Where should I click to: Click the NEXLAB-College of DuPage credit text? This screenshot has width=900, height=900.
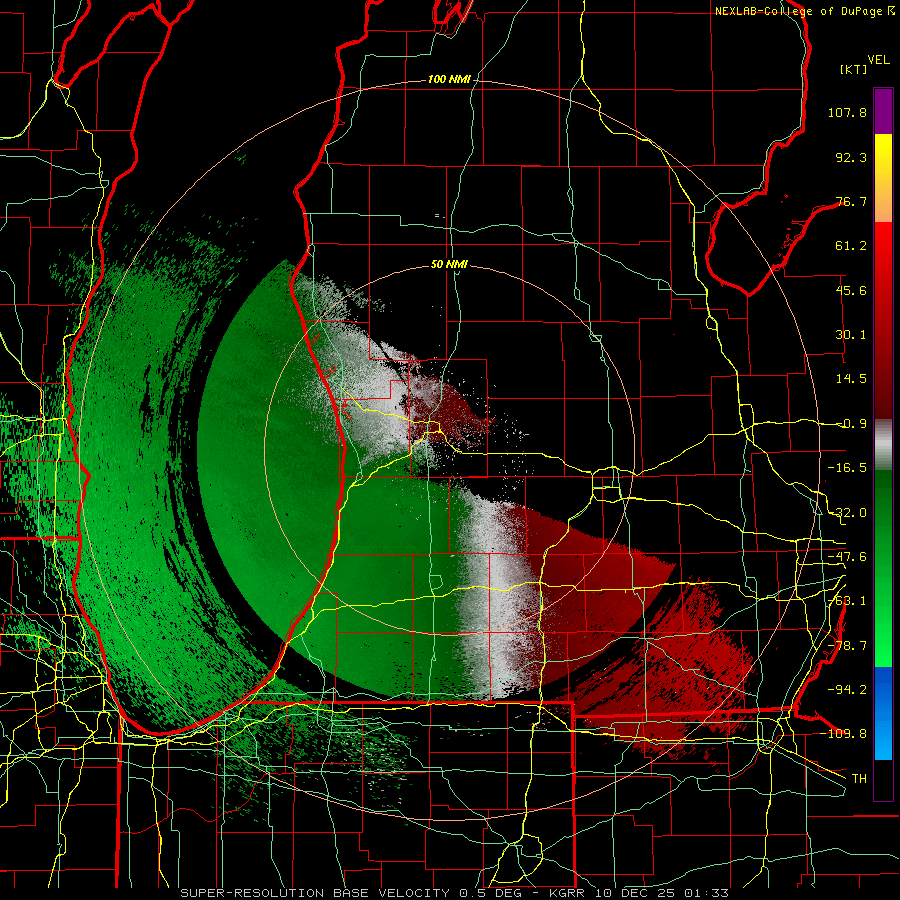[804, 11]
